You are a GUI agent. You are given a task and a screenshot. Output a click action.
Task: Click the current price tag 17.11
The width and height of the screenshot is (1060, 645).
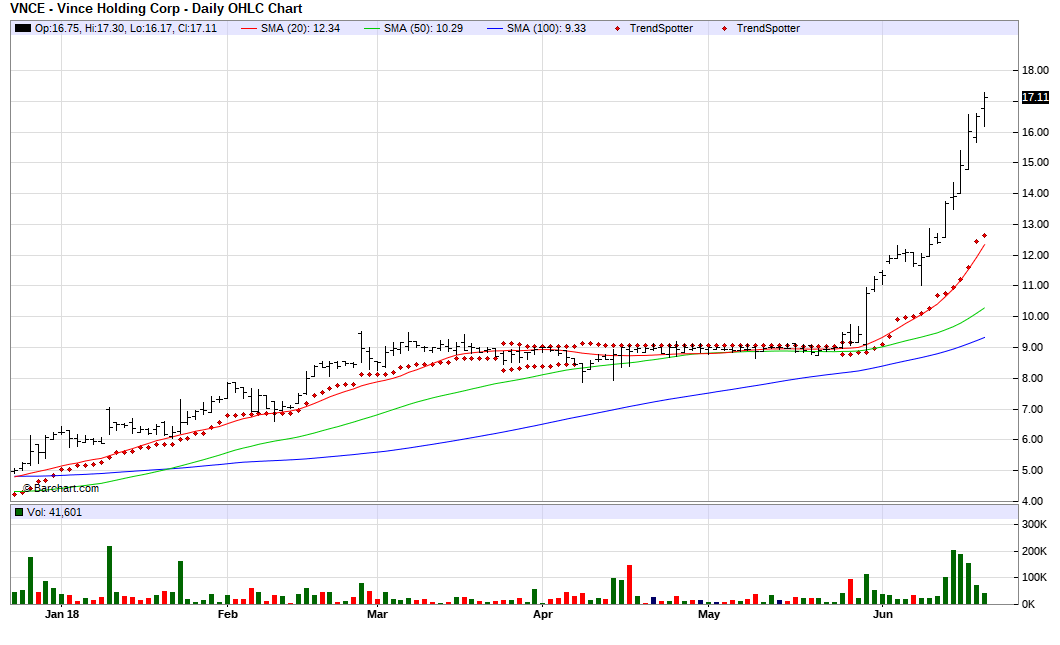[1035, 97]
